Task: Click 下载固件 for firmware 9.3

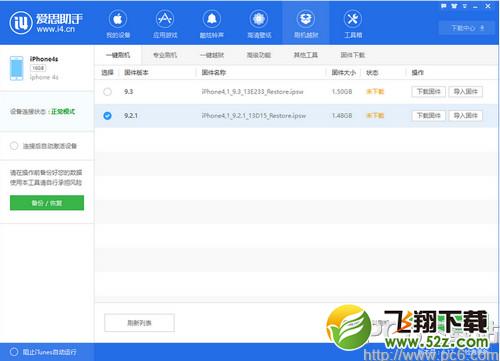Action: point(429,92)
